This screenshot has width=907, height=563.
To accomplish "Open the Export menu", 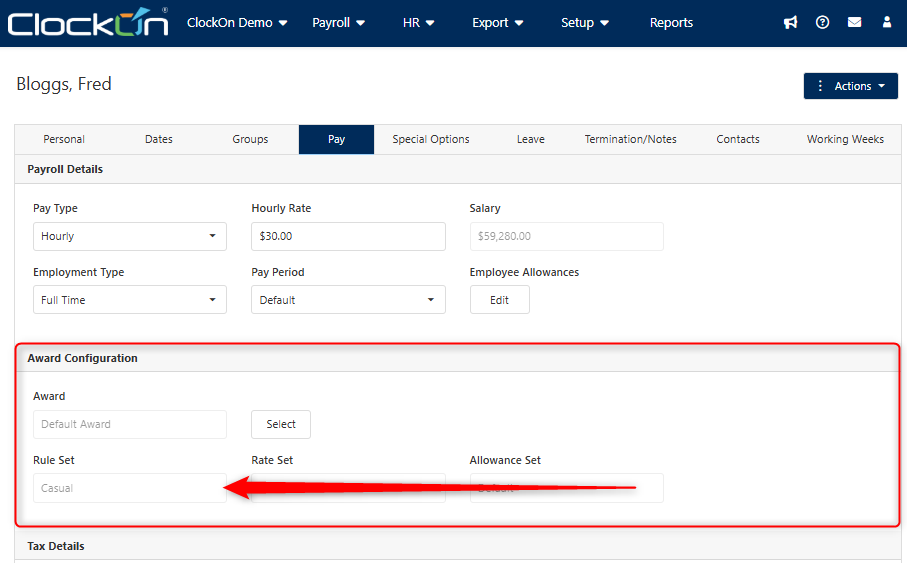I will [x=497, y=23].
